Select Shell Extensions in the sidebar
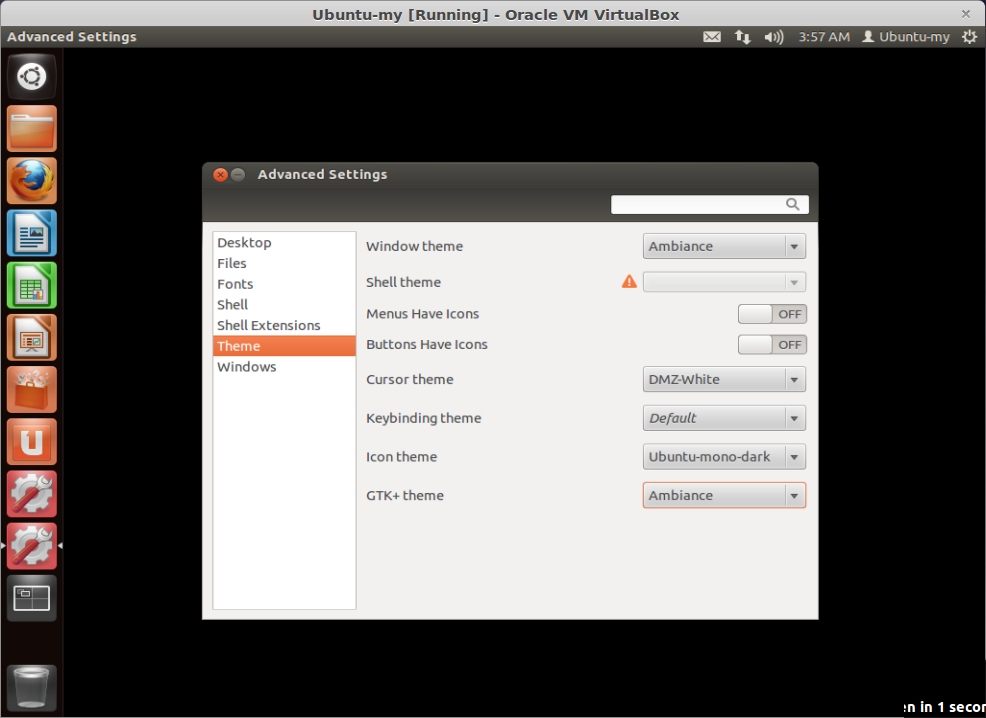 pyautogui.click(x=284, y=326)
